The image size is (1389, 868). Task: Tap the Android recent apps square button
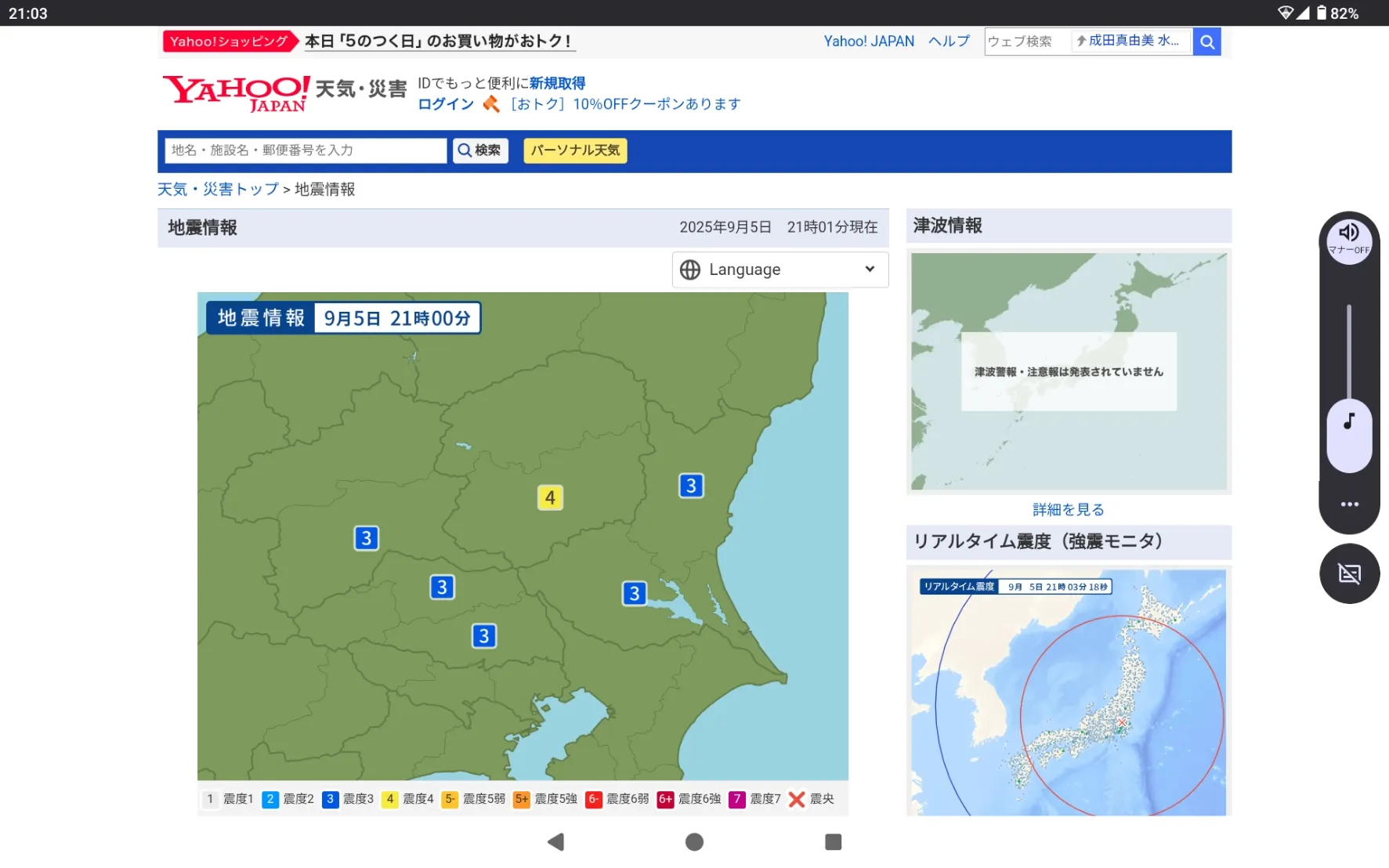833,842
